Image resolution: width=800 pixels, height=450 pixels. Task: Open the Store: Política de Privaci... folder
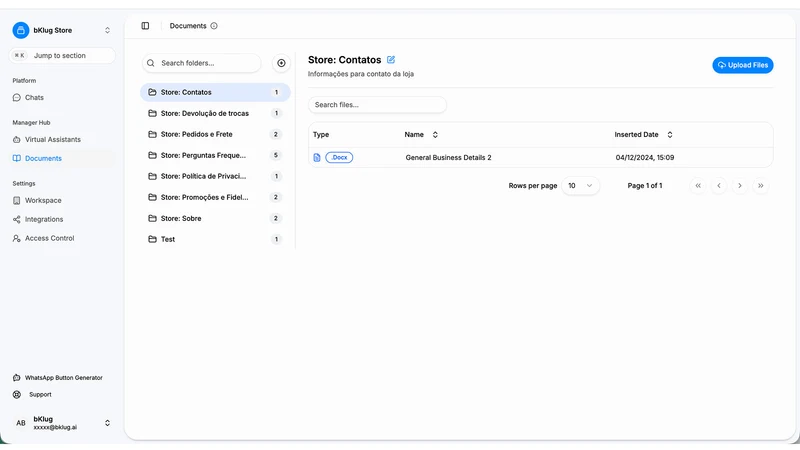coord(215,176)
